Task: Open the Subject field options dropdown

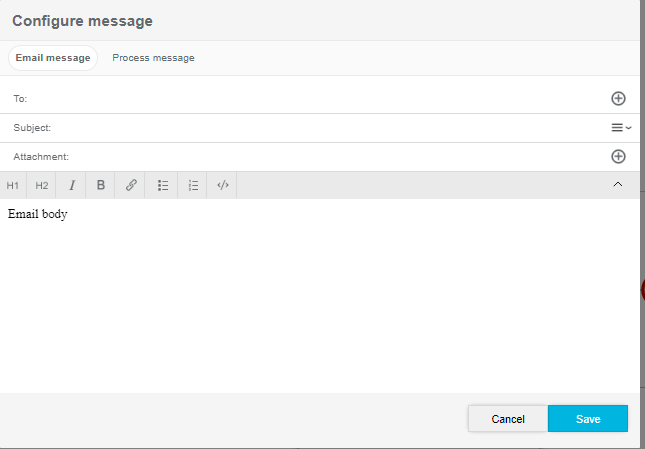Action: [x=621, y=128]
